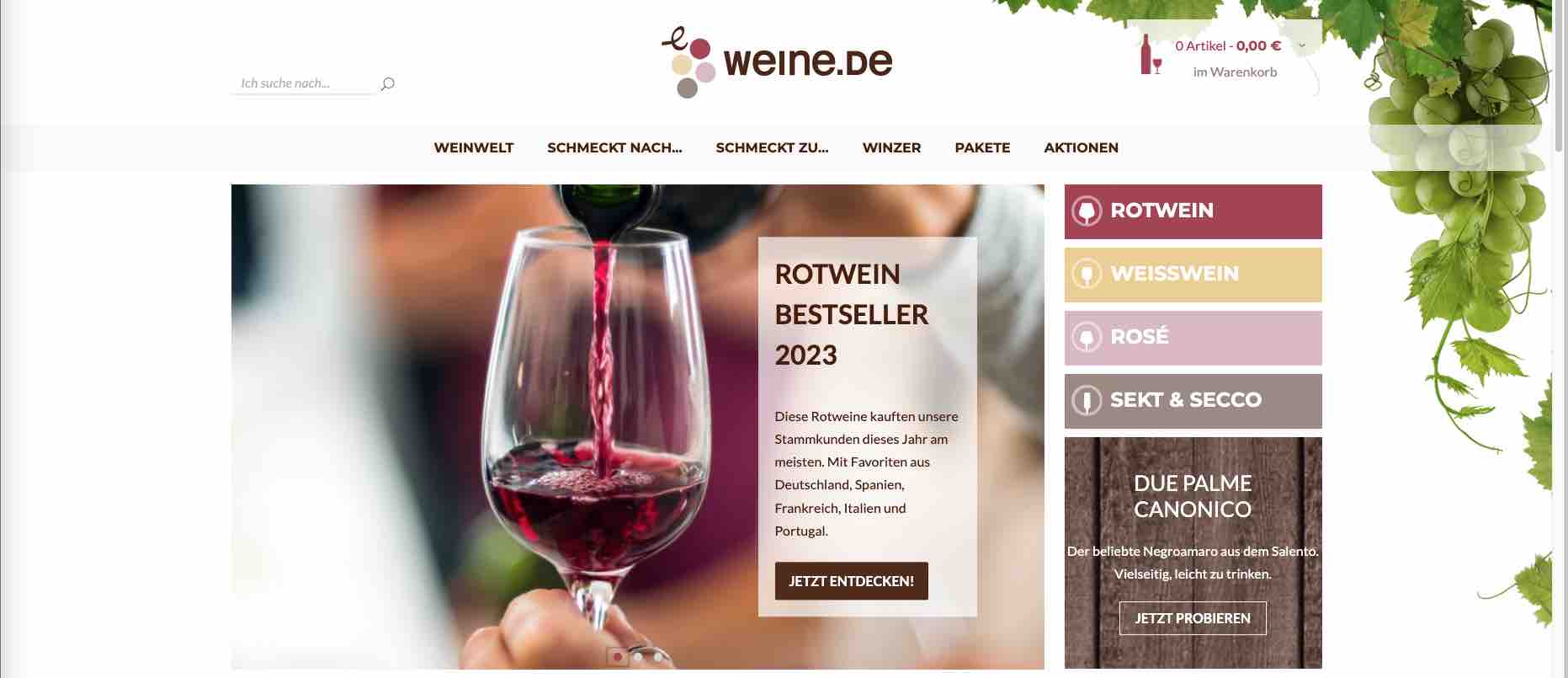
Task: Expand the Warenkorb dropdown chevron
Action: click(1302, 46)
